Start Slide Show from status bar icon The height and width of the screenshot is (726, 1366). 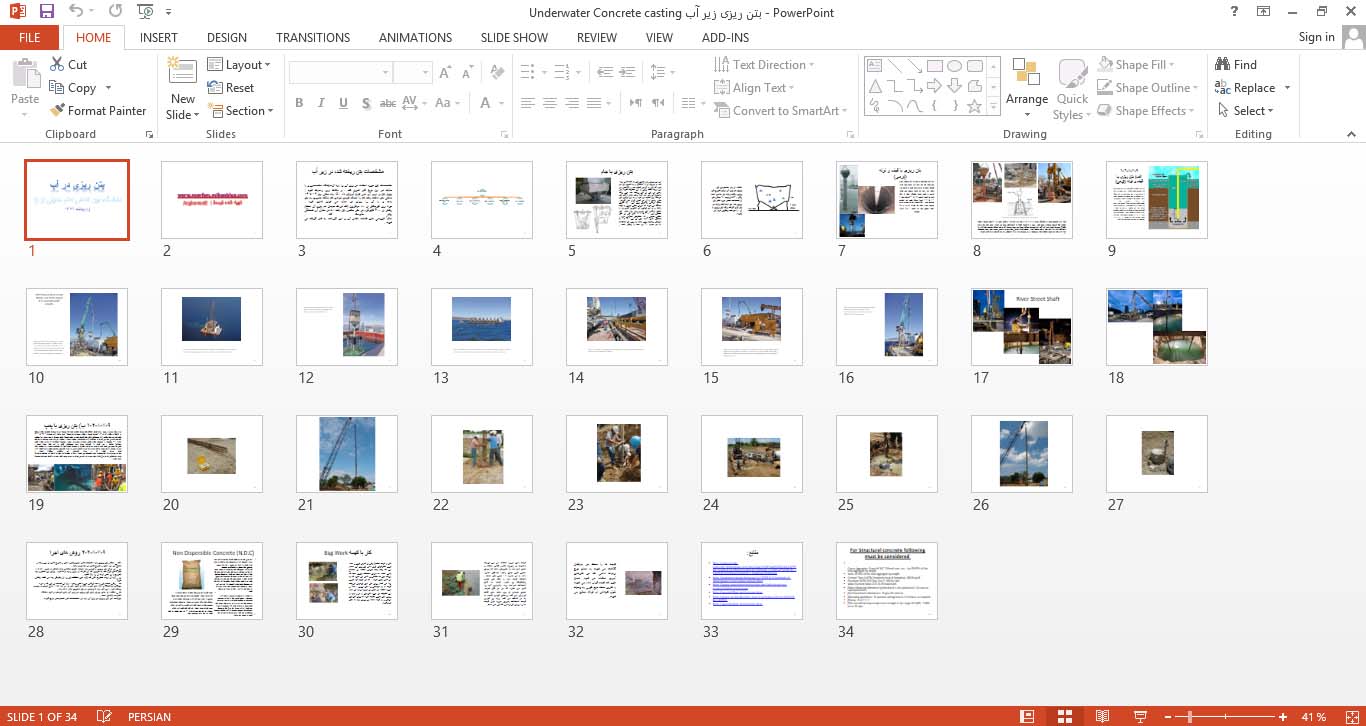click(x=1139, y=717)
